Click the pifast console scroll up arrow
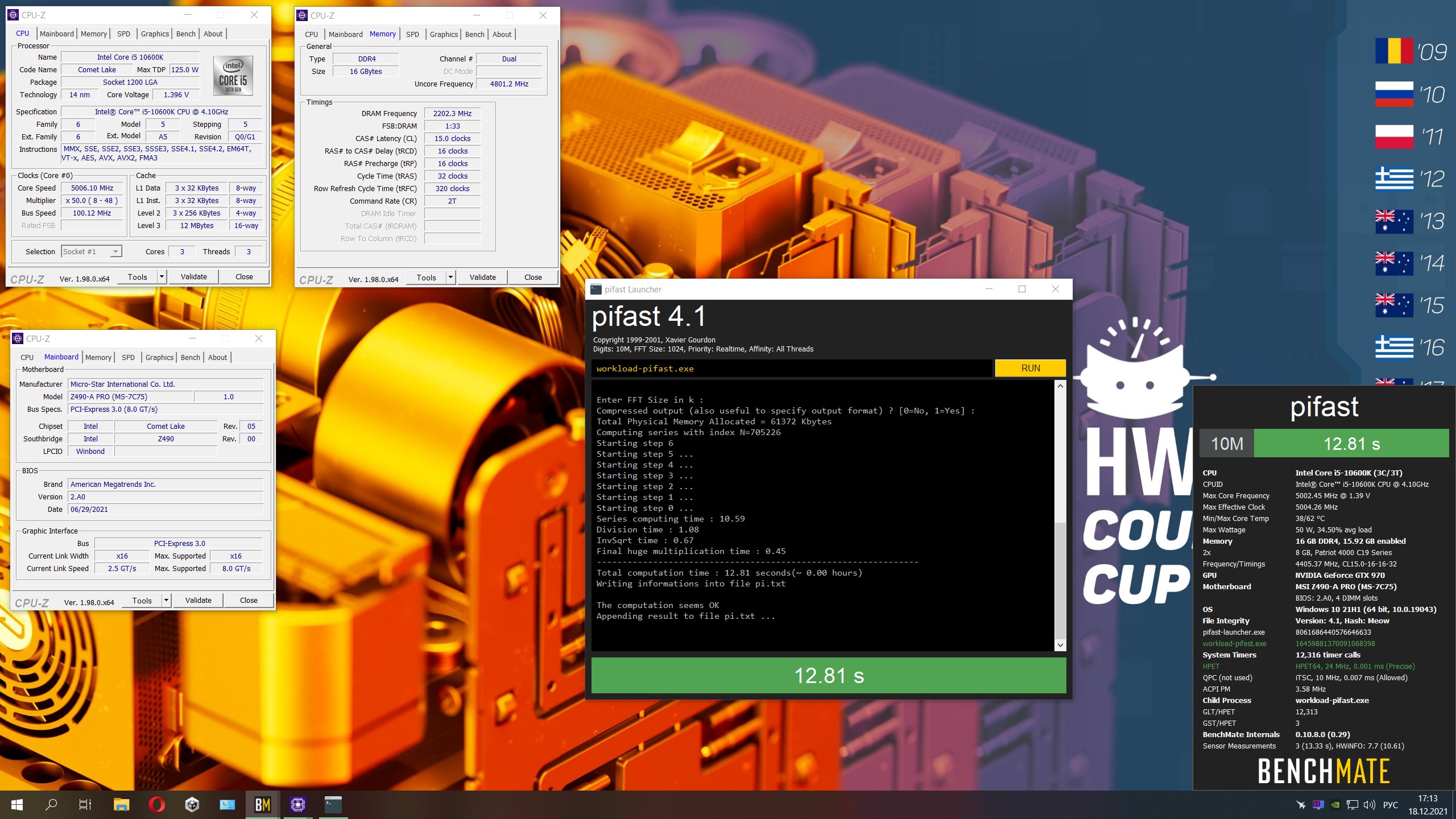The width and height of the screenshot is (1456, 819). 1060,386
